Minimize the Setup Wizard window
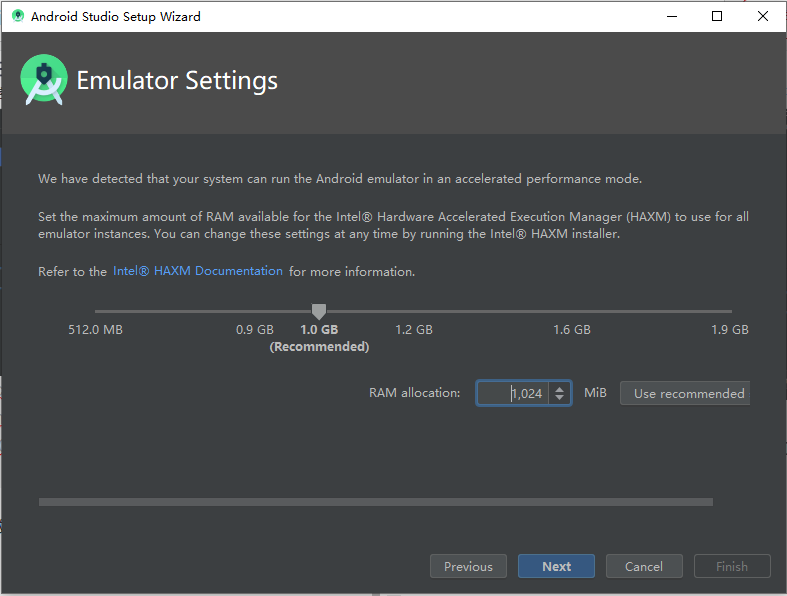The height and width of the screenshot is (596, 787). click(672, 16)
